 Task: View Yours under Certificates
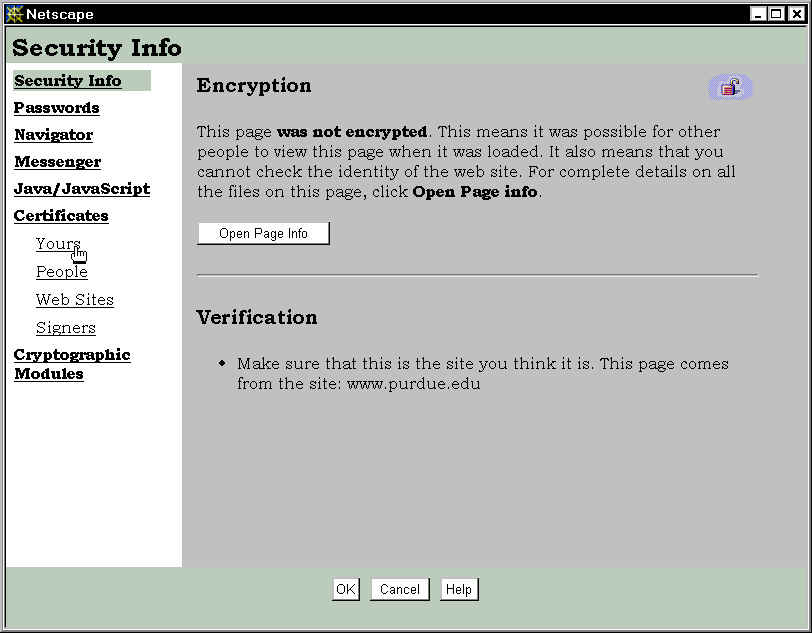58,244
